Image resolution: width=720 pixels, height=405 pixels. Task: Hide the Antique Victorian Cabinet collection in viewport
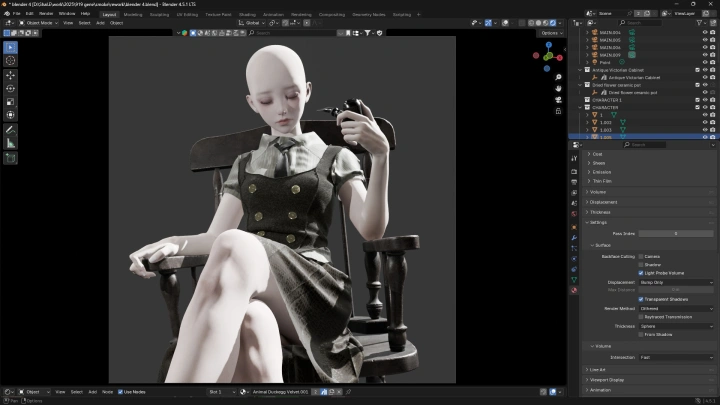705,70
